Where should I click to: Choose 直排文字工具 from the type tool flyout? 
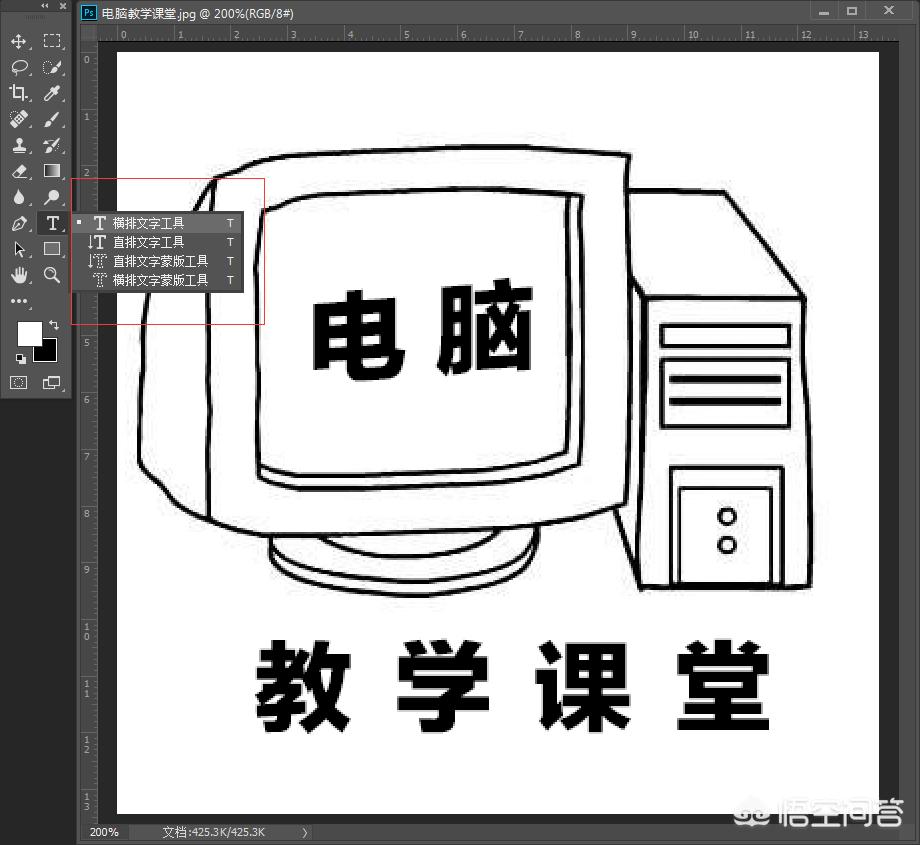pos(150,242)
